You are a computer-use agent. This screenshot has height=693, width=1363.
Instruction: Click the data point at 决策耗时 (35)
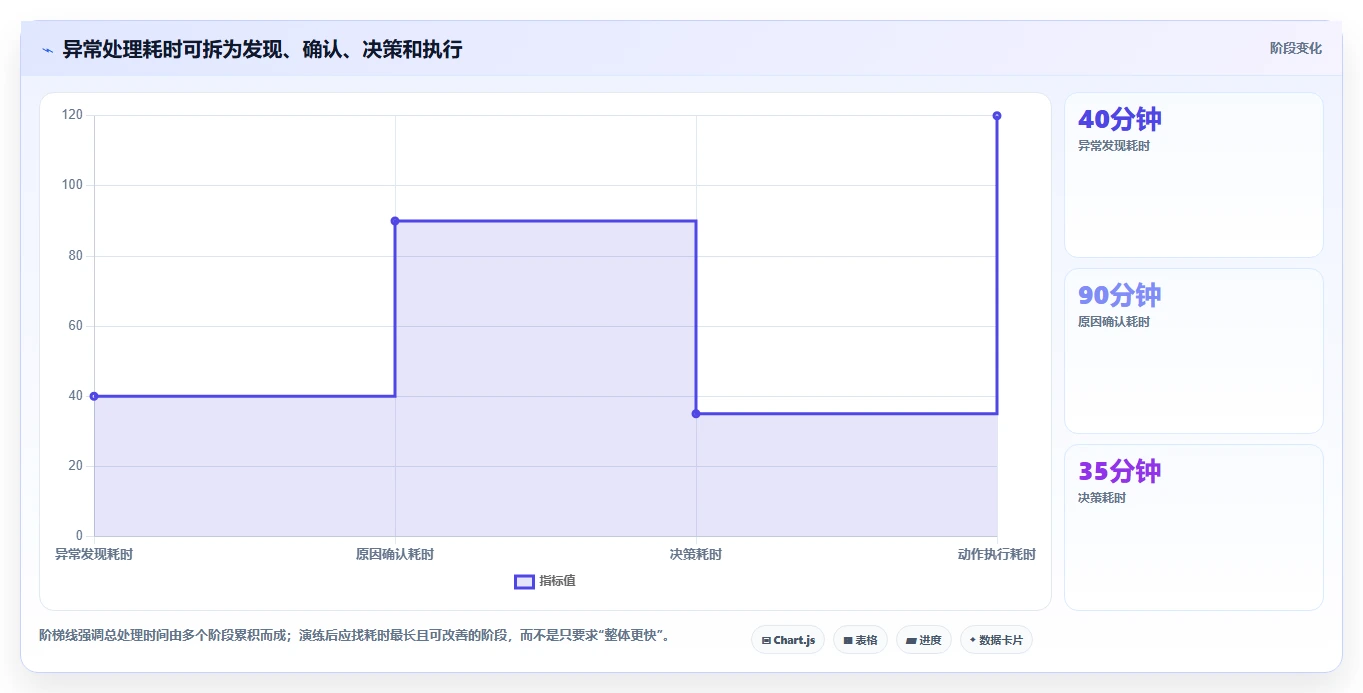696,414
